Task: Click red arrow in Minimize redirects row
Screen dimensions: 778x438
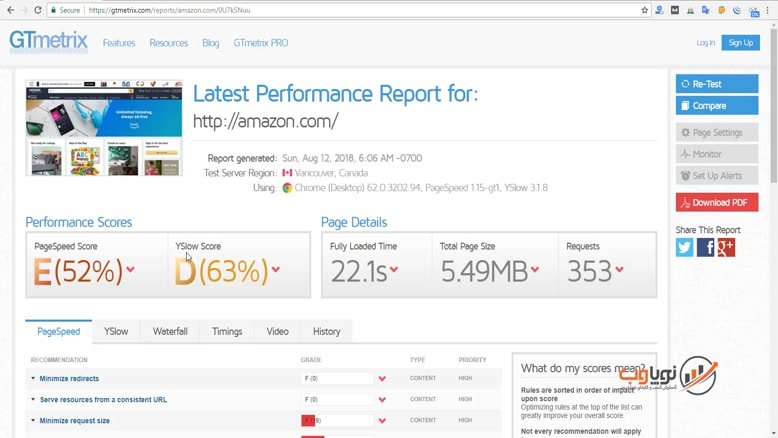Action: pos(382,378)
